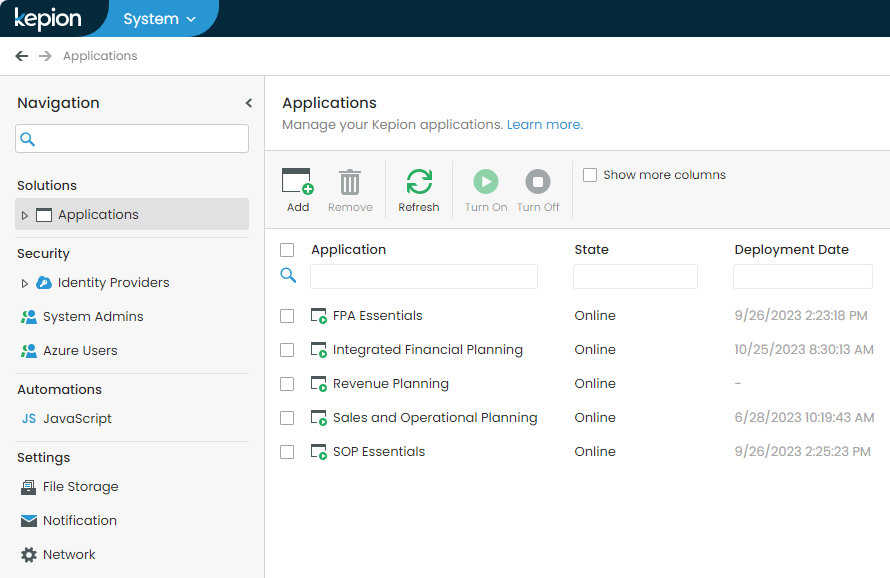Click the Online state of Revenue Planning
890x578 pixels.
[x=595, y=383]
